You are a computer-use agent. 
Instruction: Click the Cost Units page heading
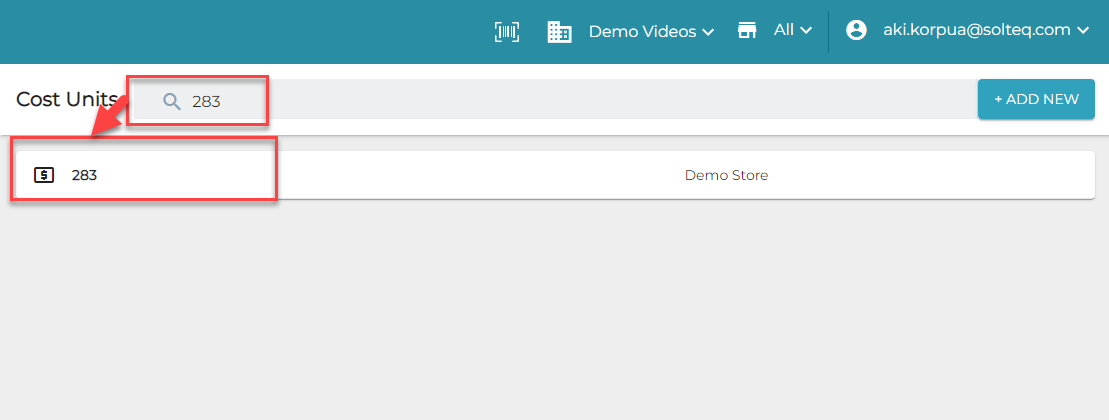(x=66, y=99)
